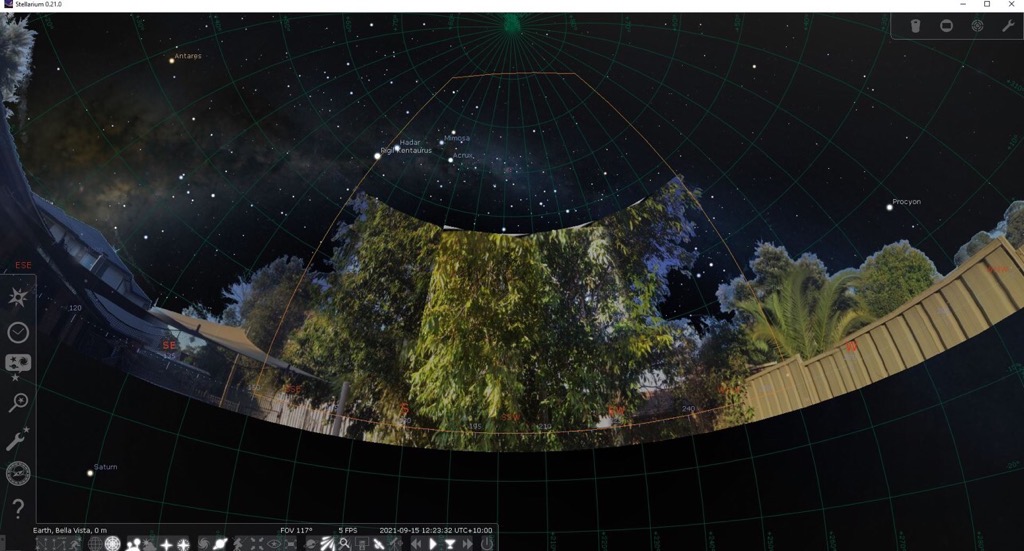Toggle the Oculars sensor frame icon

pyautogui.click(x=946, y=25)
